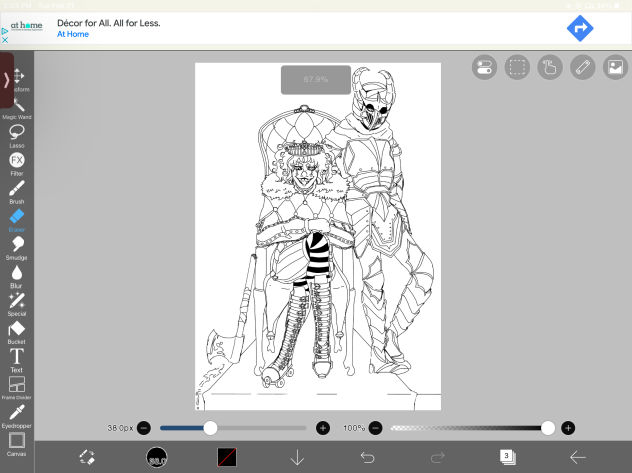Click the brush thickness slider
This screenshot has height=473, width=632.
[233, 428]
